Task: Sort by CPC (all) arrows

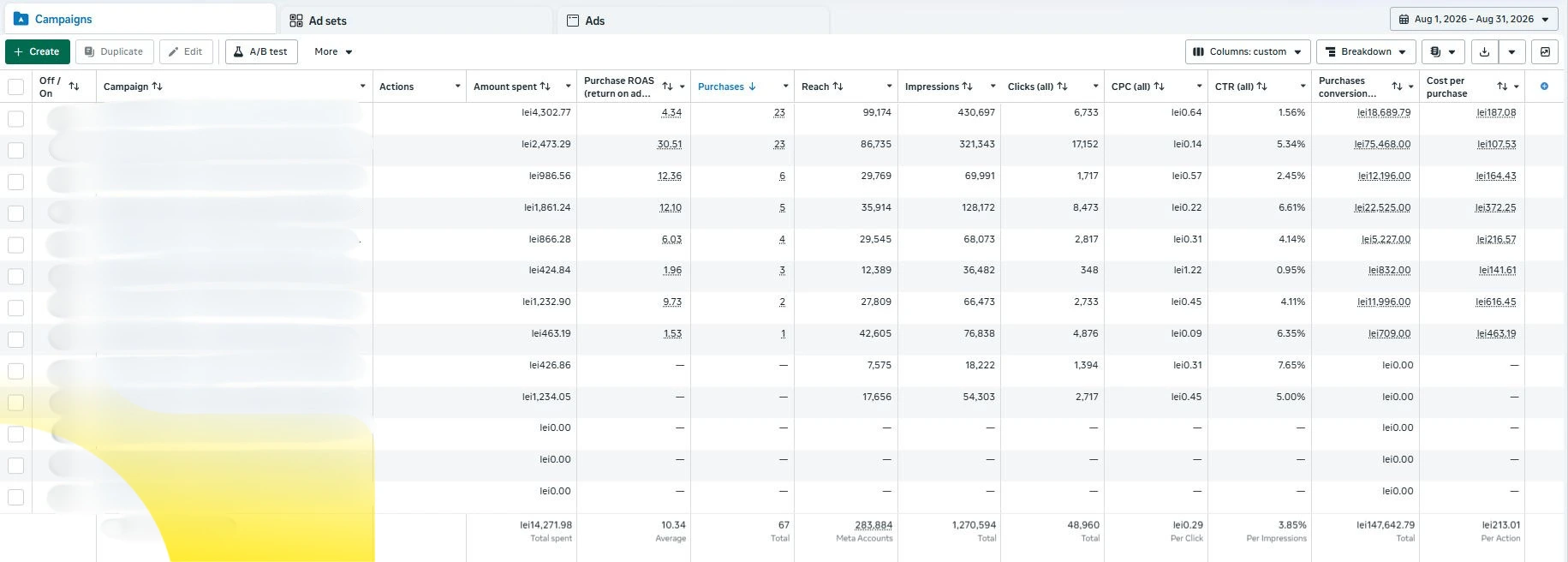Action: pos(1160,87)
